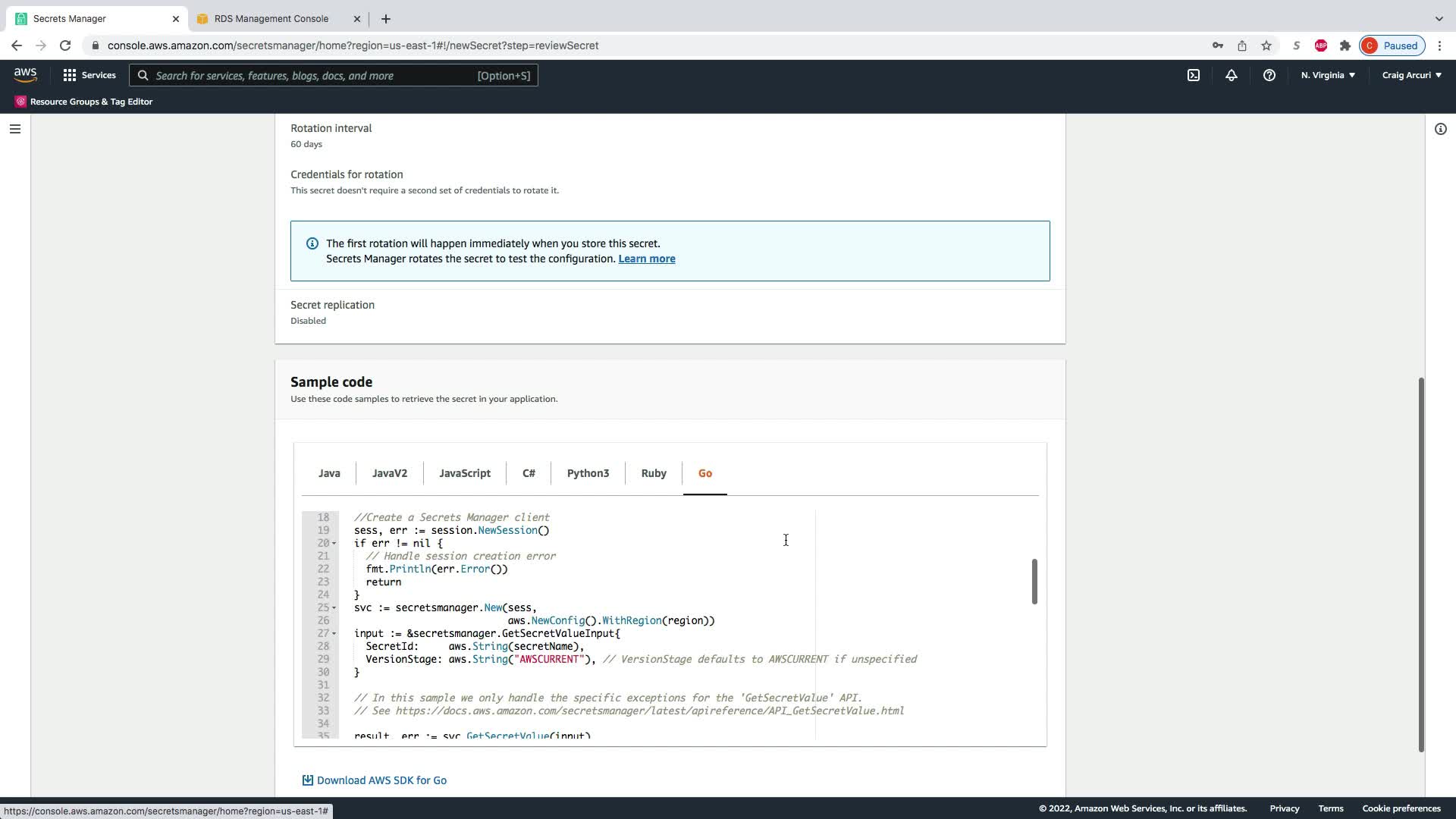Open AWS CloudShell icon in header
Viewport: 1456px width, 819px height.
pos(1194,75)
